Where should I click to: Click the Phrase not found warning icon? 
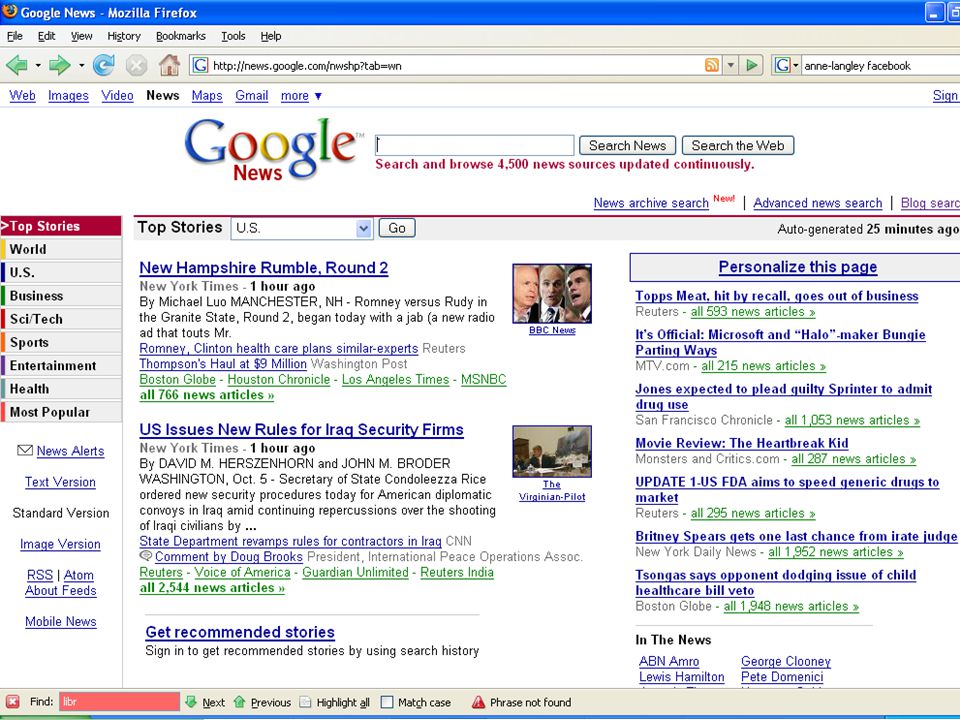pyautogui.click(x=478, y=702)
